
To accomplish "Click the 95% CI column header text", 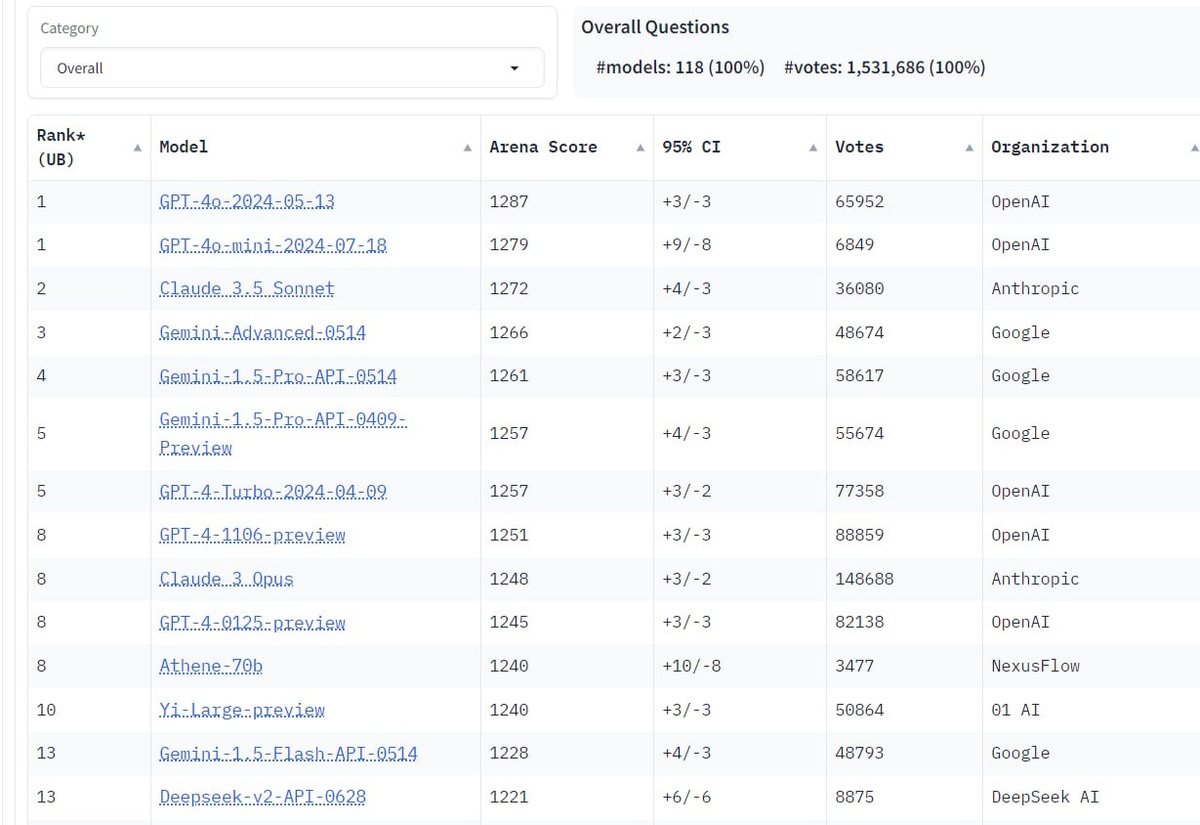I will pos(691,147).
